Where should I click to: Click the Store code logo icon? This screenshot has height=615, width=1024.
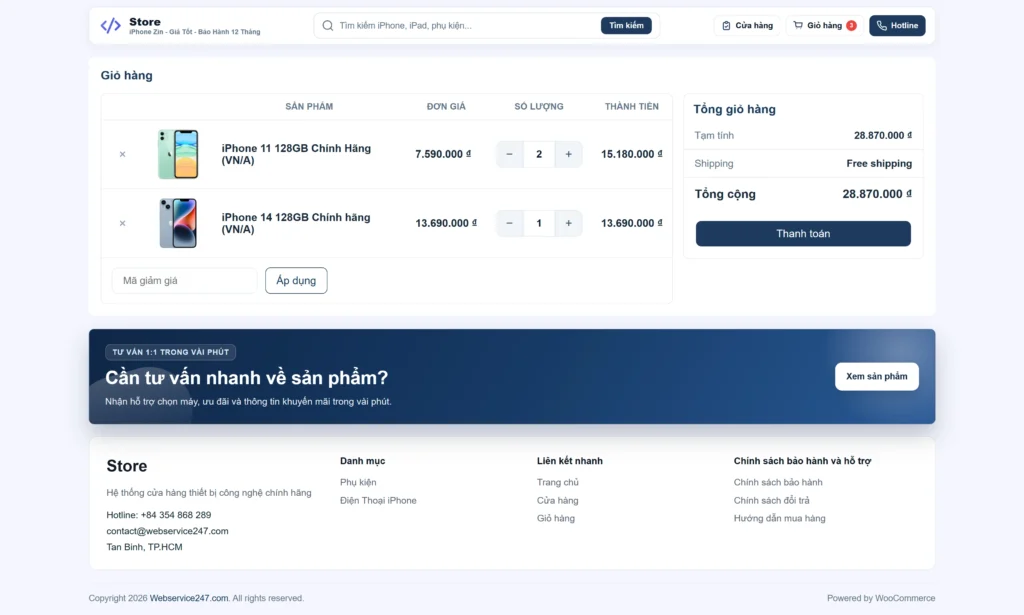coord(111,25)
